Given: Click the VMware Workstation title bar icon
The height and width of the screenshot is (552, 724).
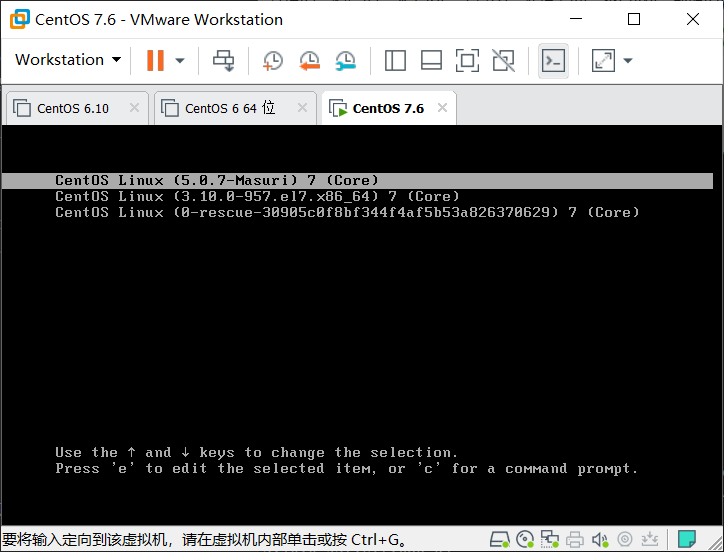Looking at the screenshot, I should 19,19.
